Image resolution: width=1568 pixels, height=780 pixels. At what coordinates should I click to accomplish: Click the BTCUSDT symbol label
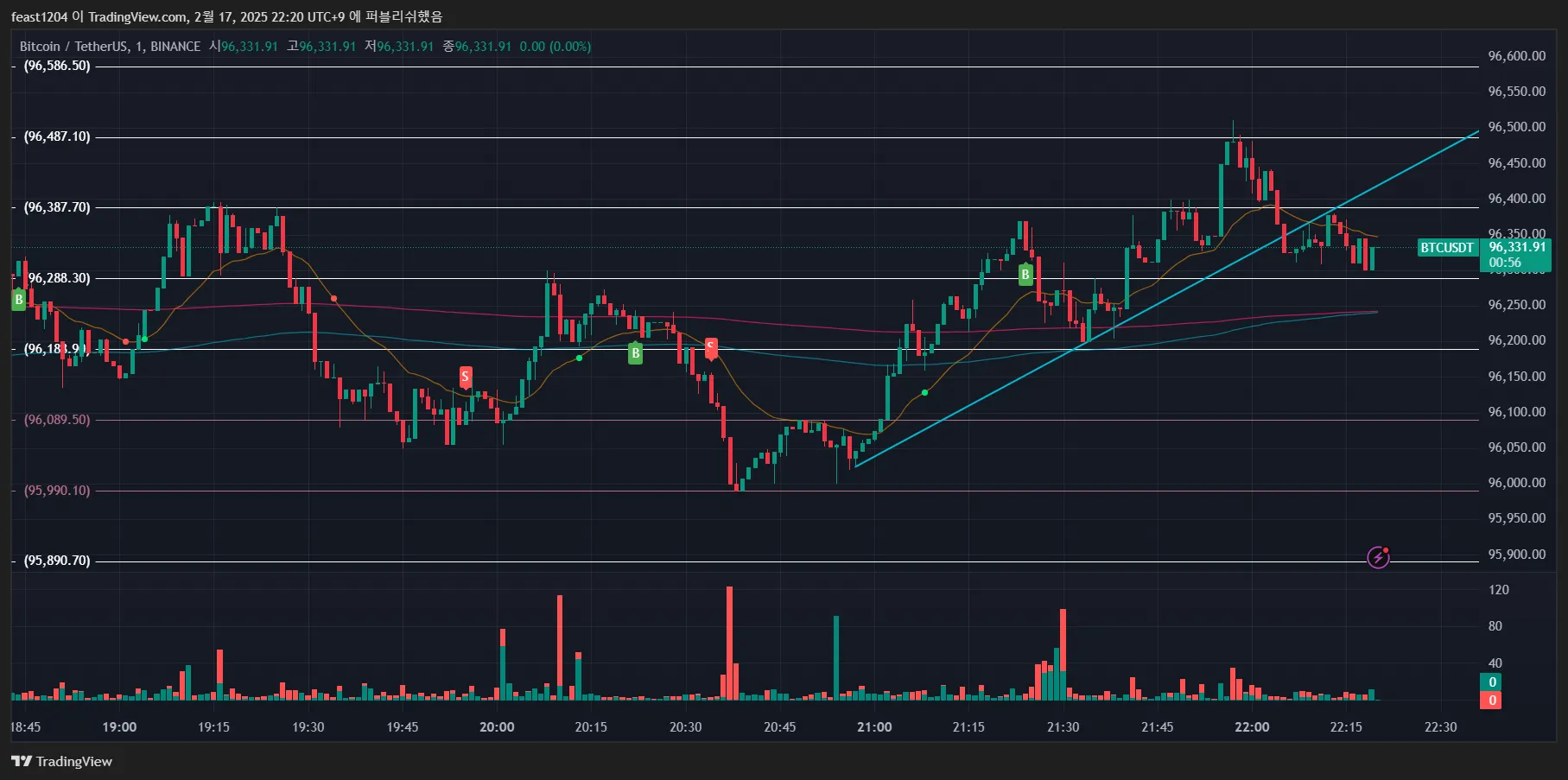pyautogui.click(x=1447, y=248)
